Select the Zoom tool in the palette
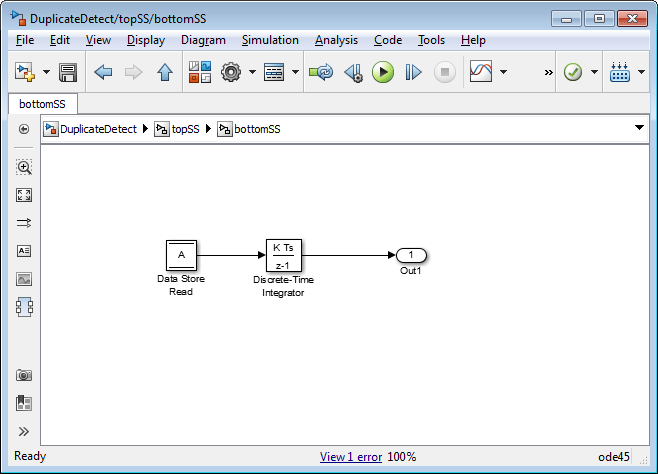 pyautogui.click(x=24, y=167)
